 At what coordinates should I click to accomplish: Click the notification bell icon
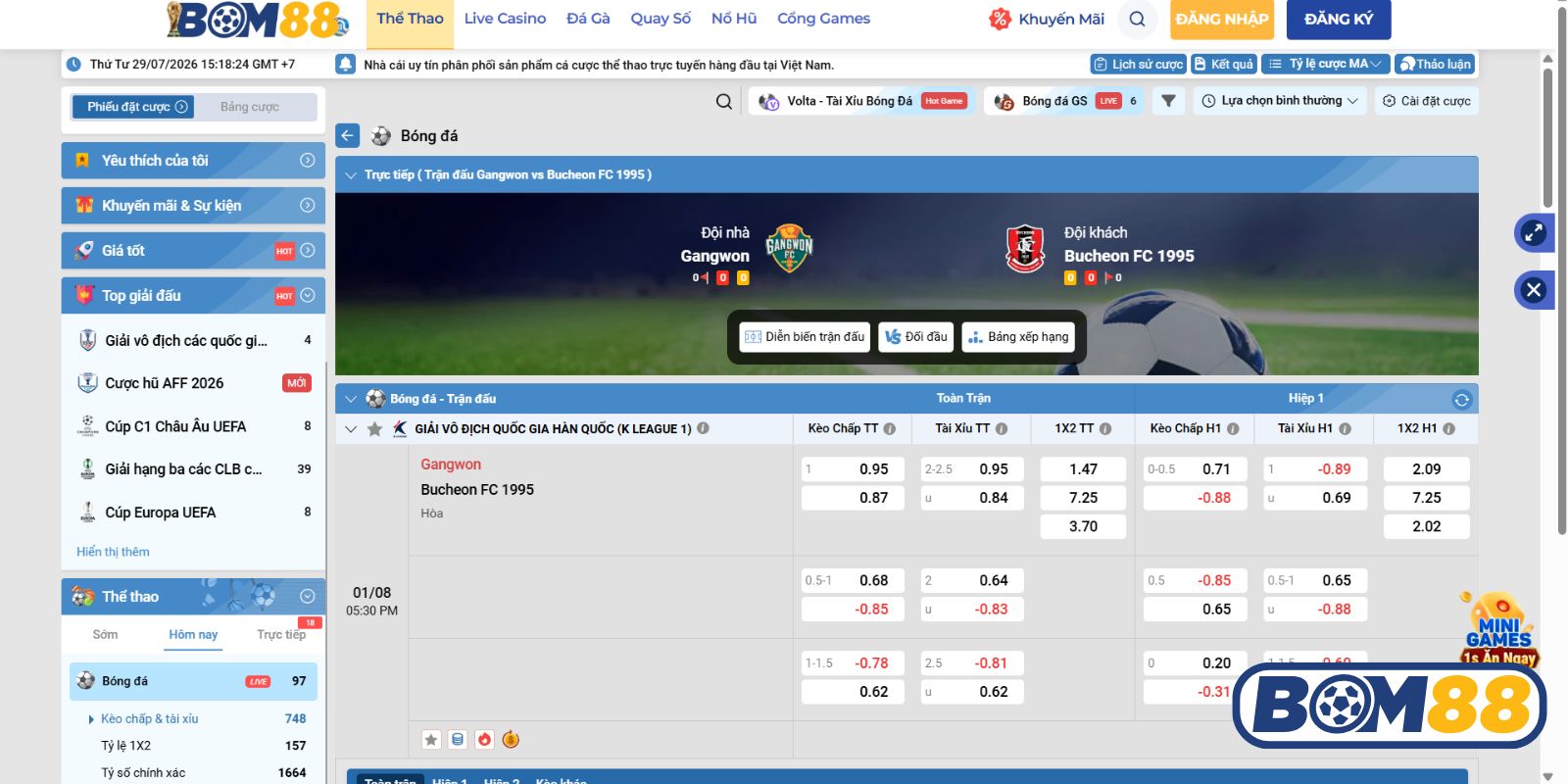pyautogui.click(x=345, y=65)
